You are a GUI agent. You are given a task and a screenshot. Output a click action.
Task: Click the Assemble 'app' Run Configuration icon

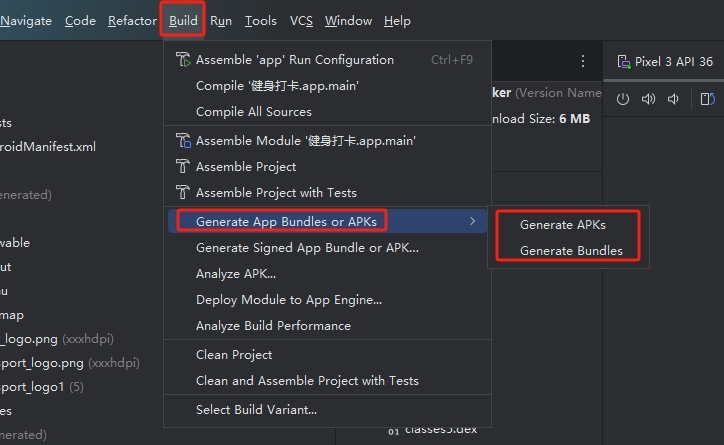coord(183,60)
